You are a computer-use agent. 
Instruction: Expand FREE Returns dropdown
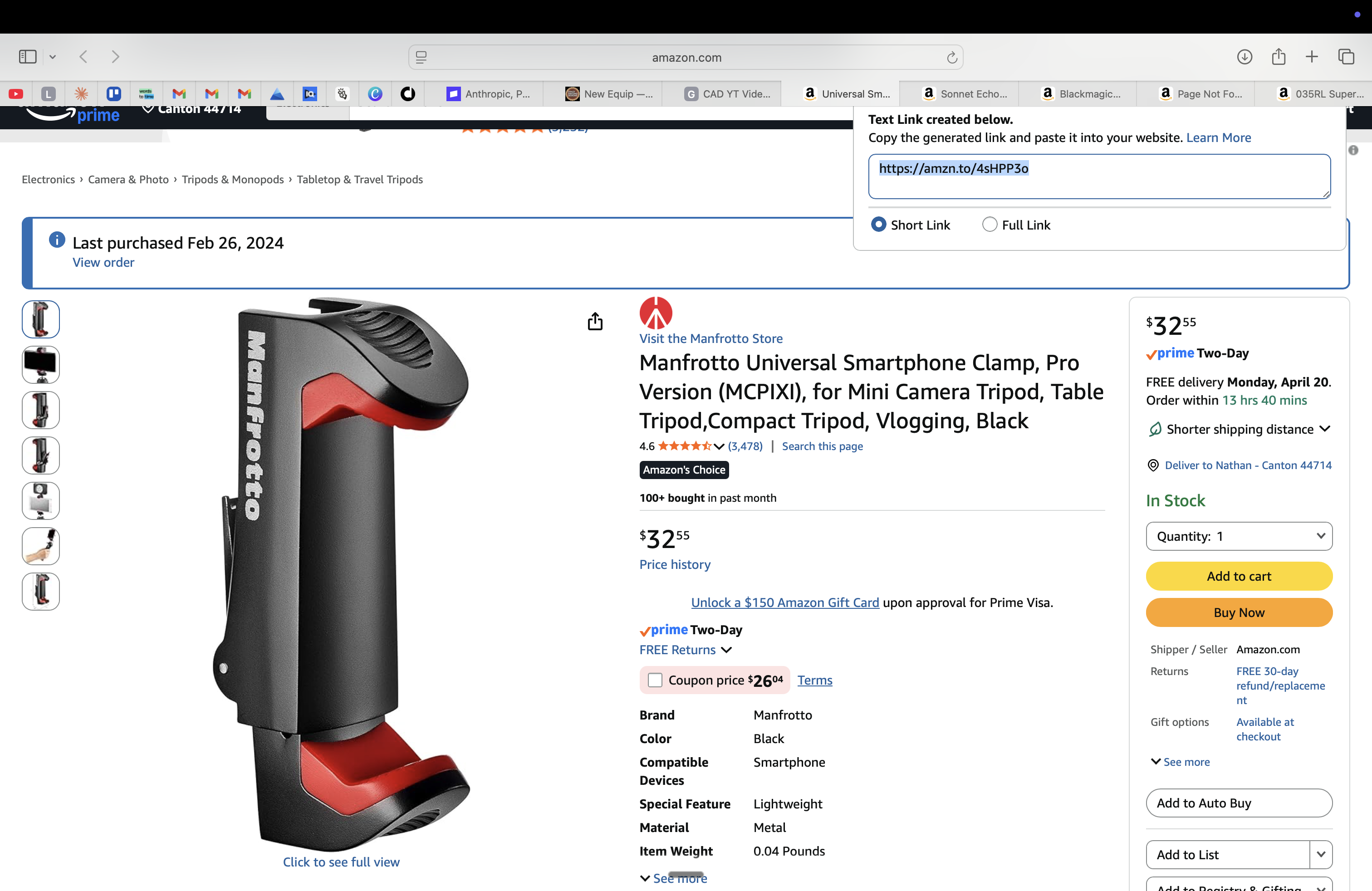point(686,650)
